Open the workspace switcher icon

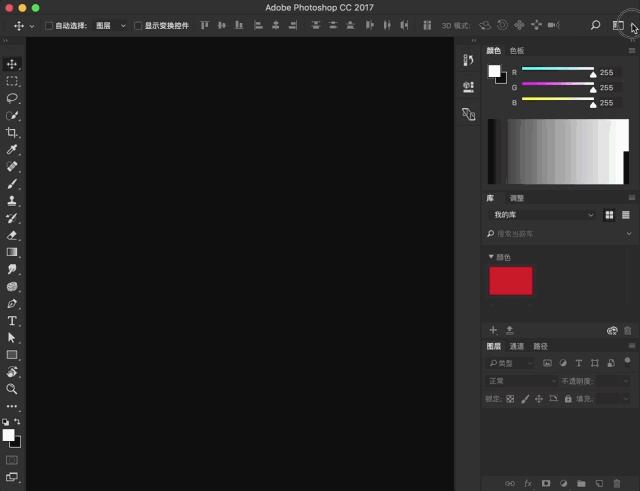click(618, 25)
